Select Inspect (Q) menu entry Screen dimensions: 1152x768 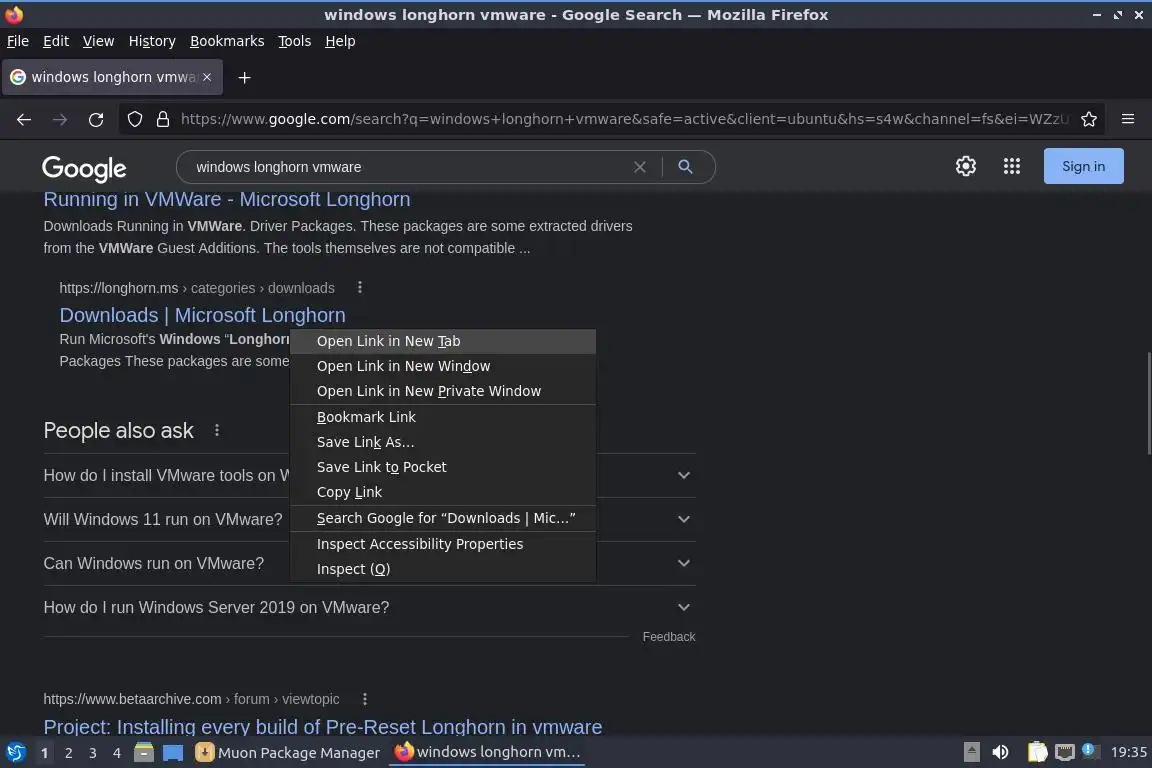click(443, 569)
